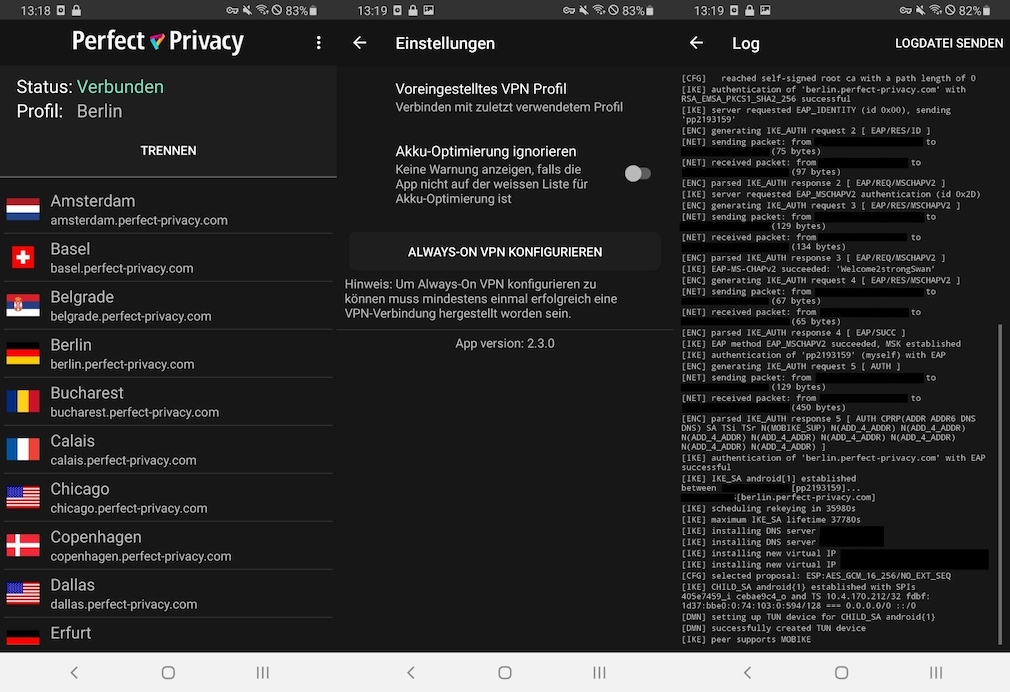Tap the Dutch flag beside Amsterdam

22,209
